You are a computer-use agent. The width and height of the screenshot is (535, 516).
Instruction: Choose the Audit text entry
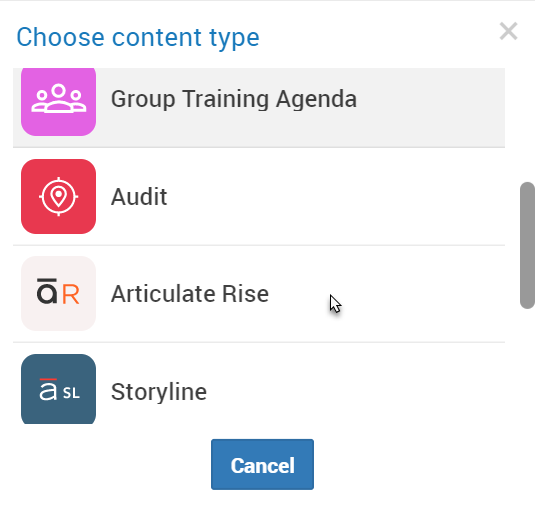tap(139, 197)
